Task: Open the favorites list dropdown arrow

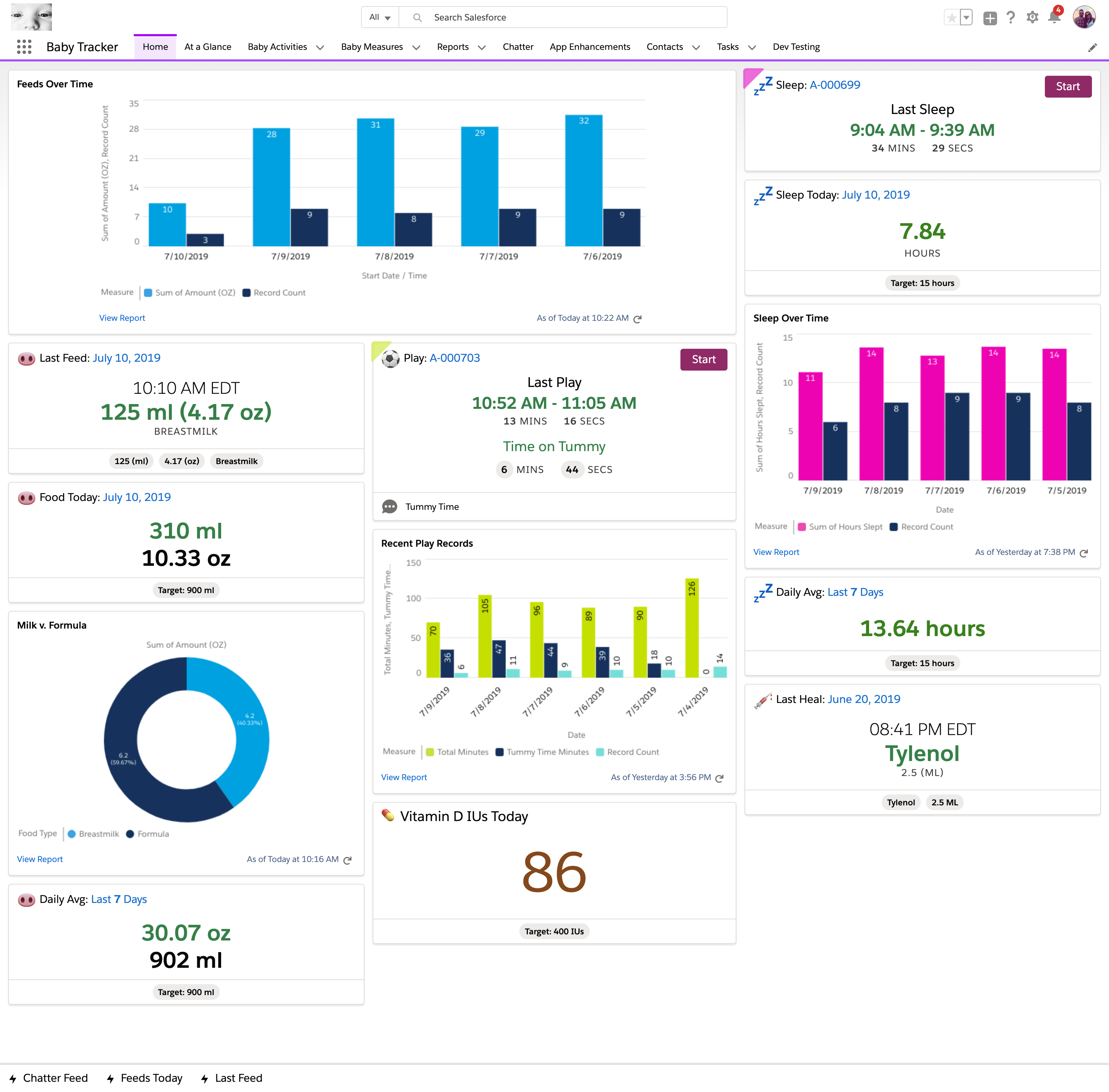Action: point(966,18)
